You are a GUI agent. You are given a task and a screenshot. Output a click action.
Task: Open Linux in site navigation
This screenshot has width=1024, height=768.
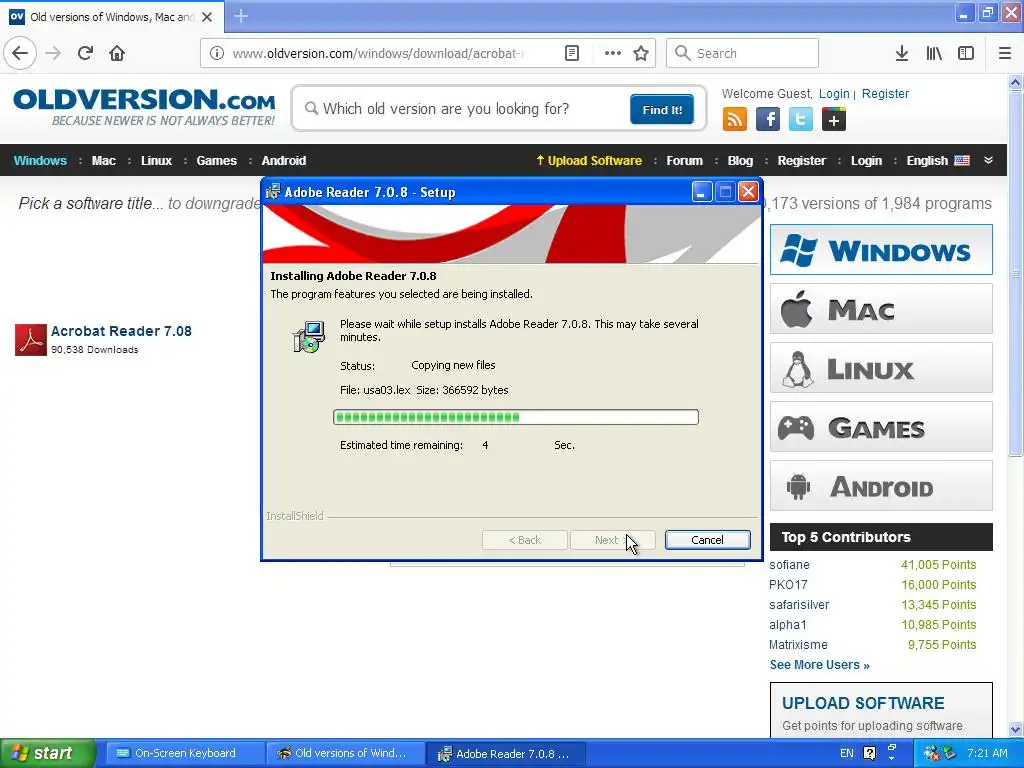[x=156, y=160]
